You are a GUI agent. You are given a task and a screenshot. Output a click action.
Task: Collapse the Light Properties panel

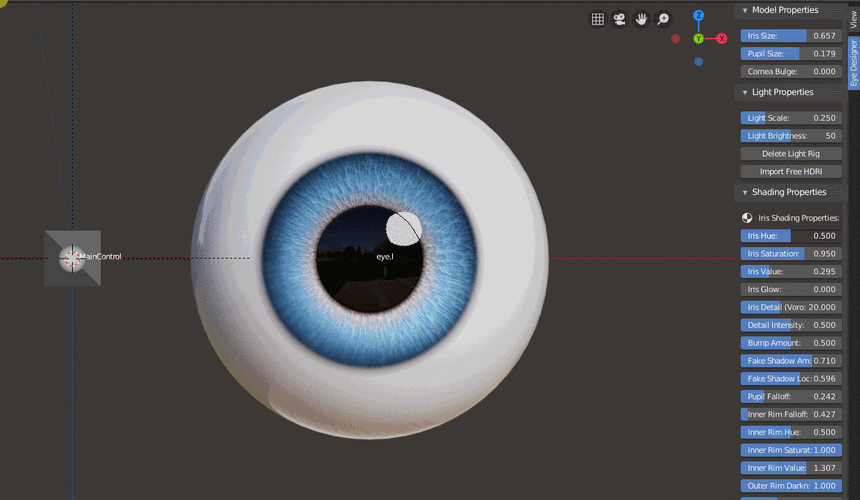(x=745, y=93)
